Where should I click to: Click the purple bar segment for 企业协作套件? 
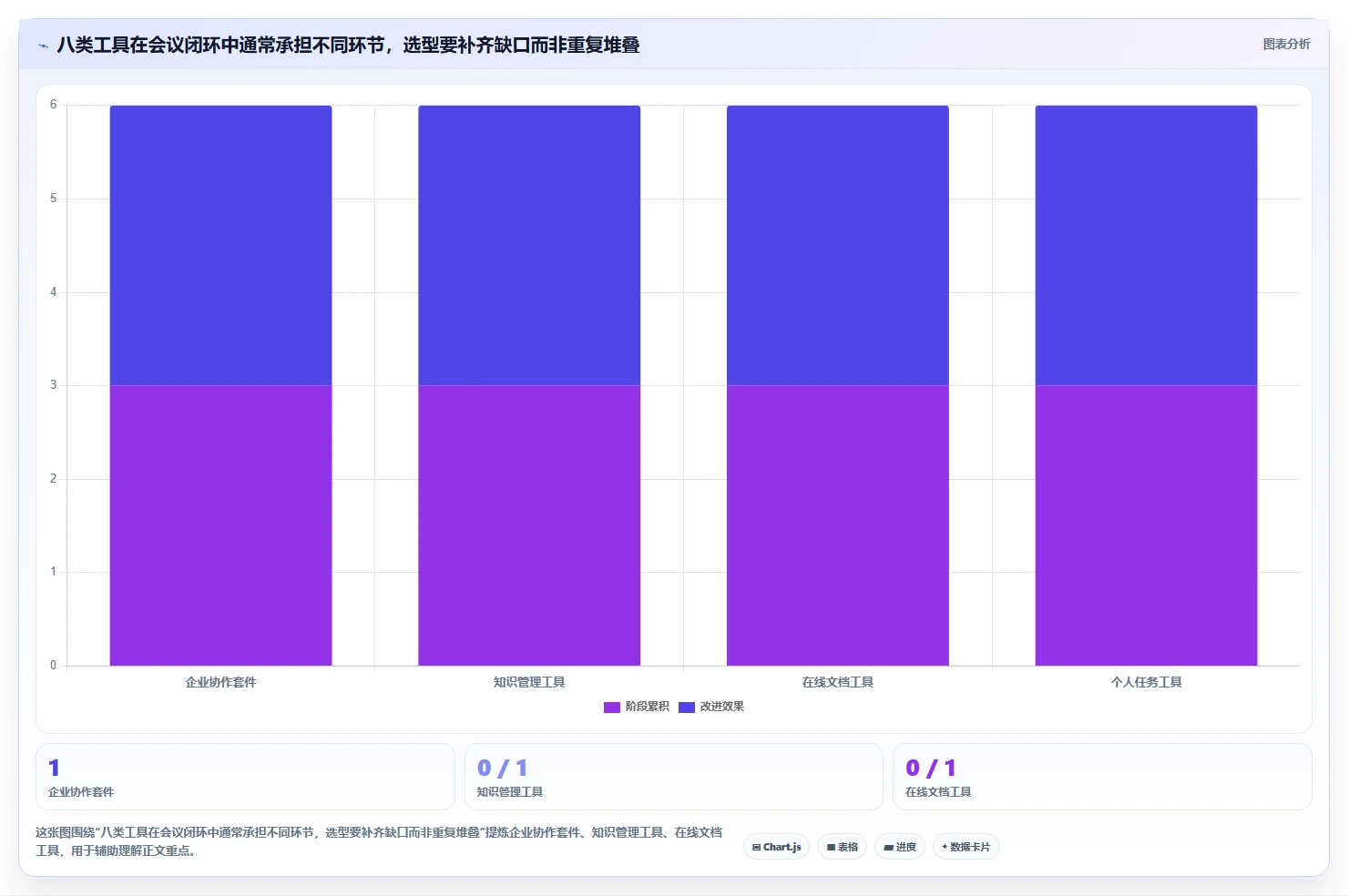[220, 525]
